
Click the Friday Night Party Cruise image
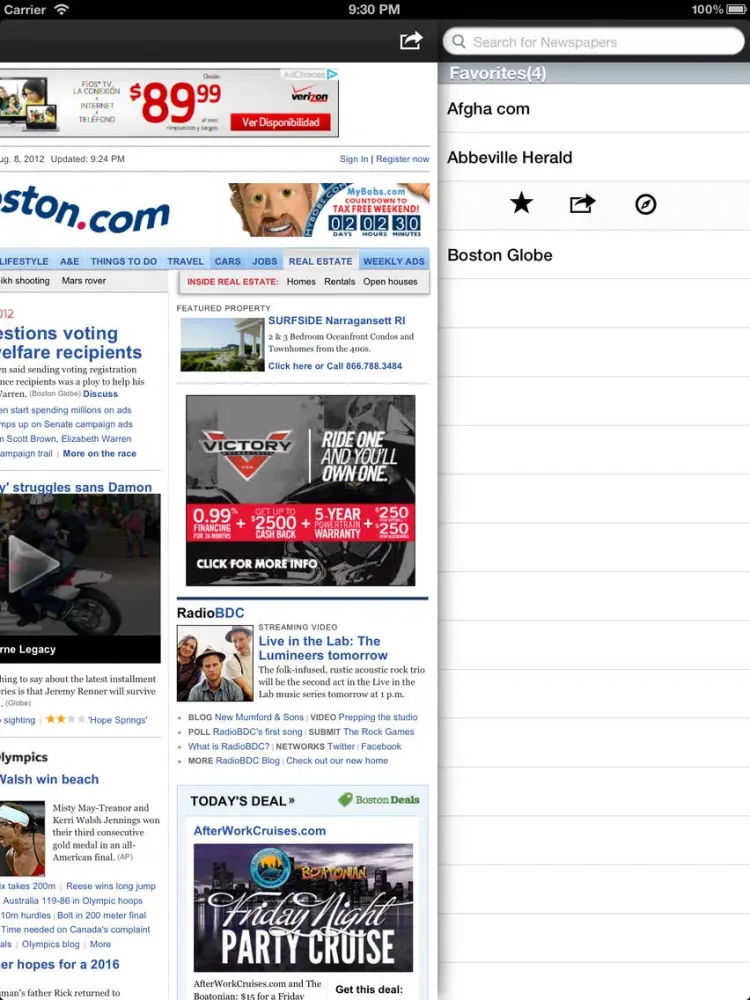pos(303,908)
